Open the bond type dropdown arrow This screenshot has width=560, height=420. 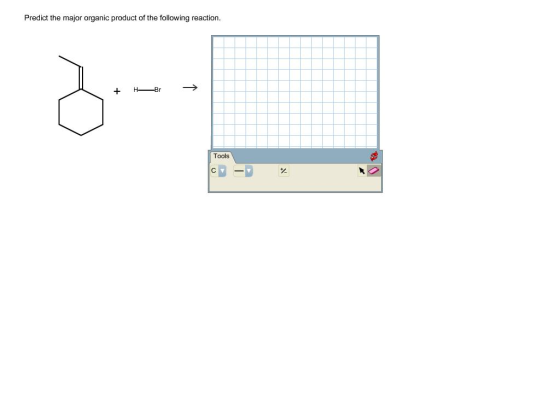(x=249, y=171)
